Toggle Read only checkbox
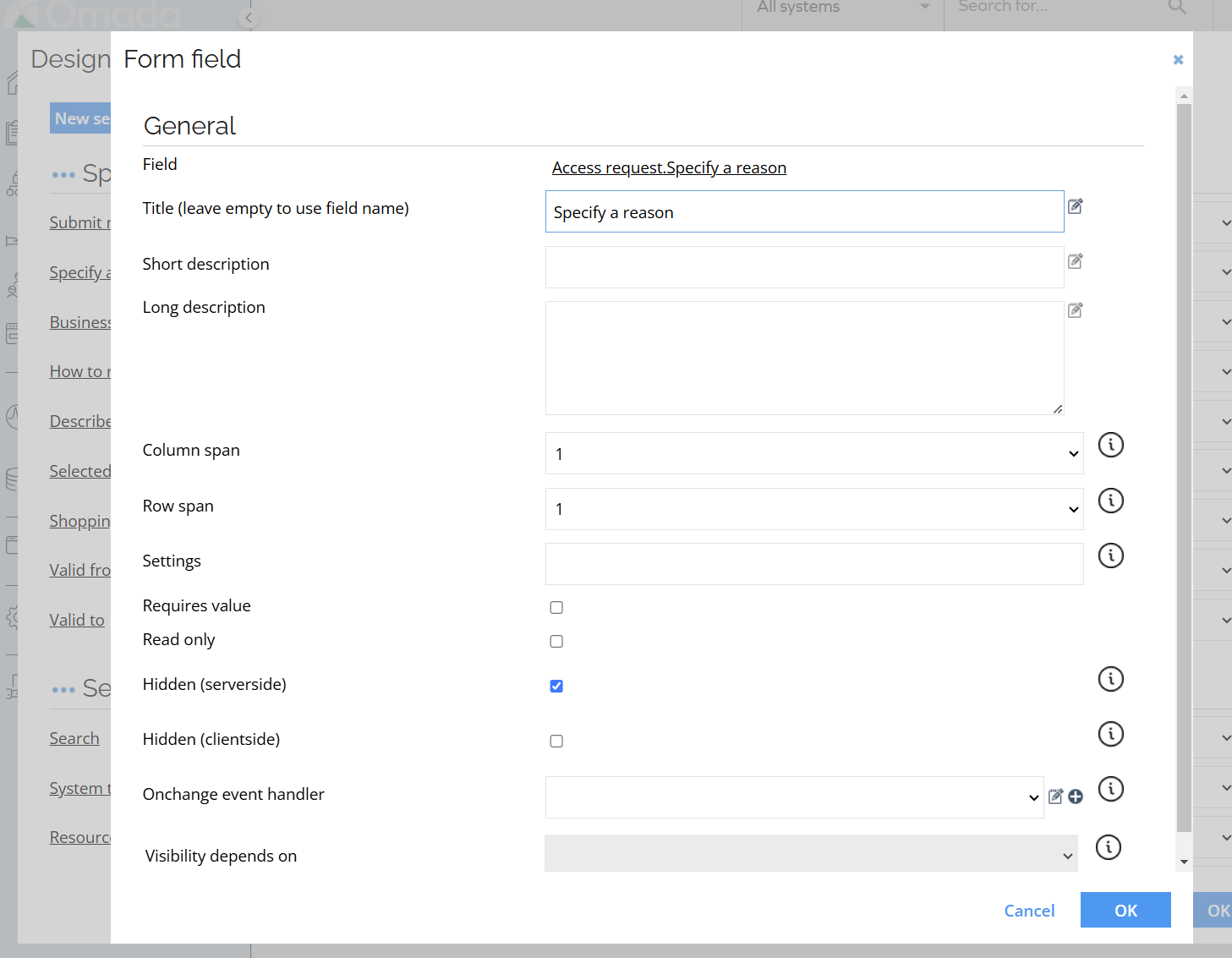This screenshot has height=958, width=1232. point(556,642)
